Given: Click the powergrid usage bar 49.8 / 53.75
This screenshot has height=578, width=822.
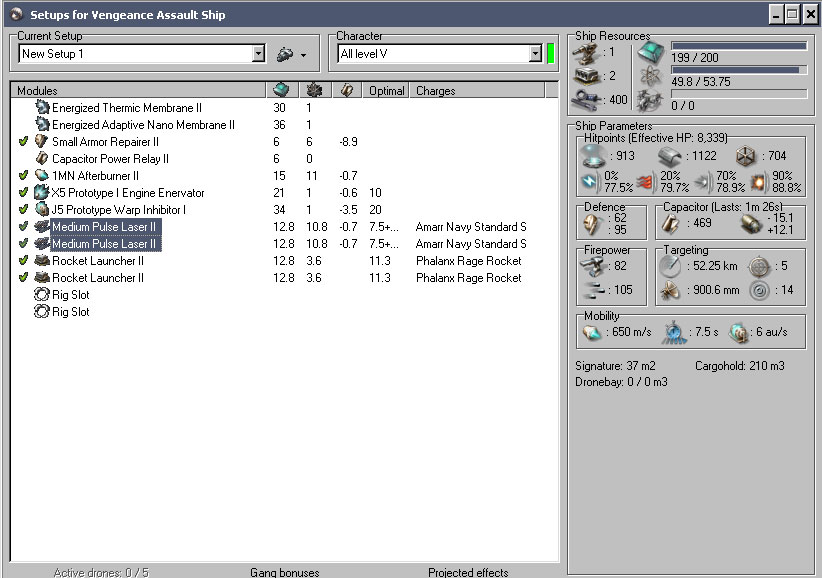Looking at the screenshot, I should click(739, 70).
